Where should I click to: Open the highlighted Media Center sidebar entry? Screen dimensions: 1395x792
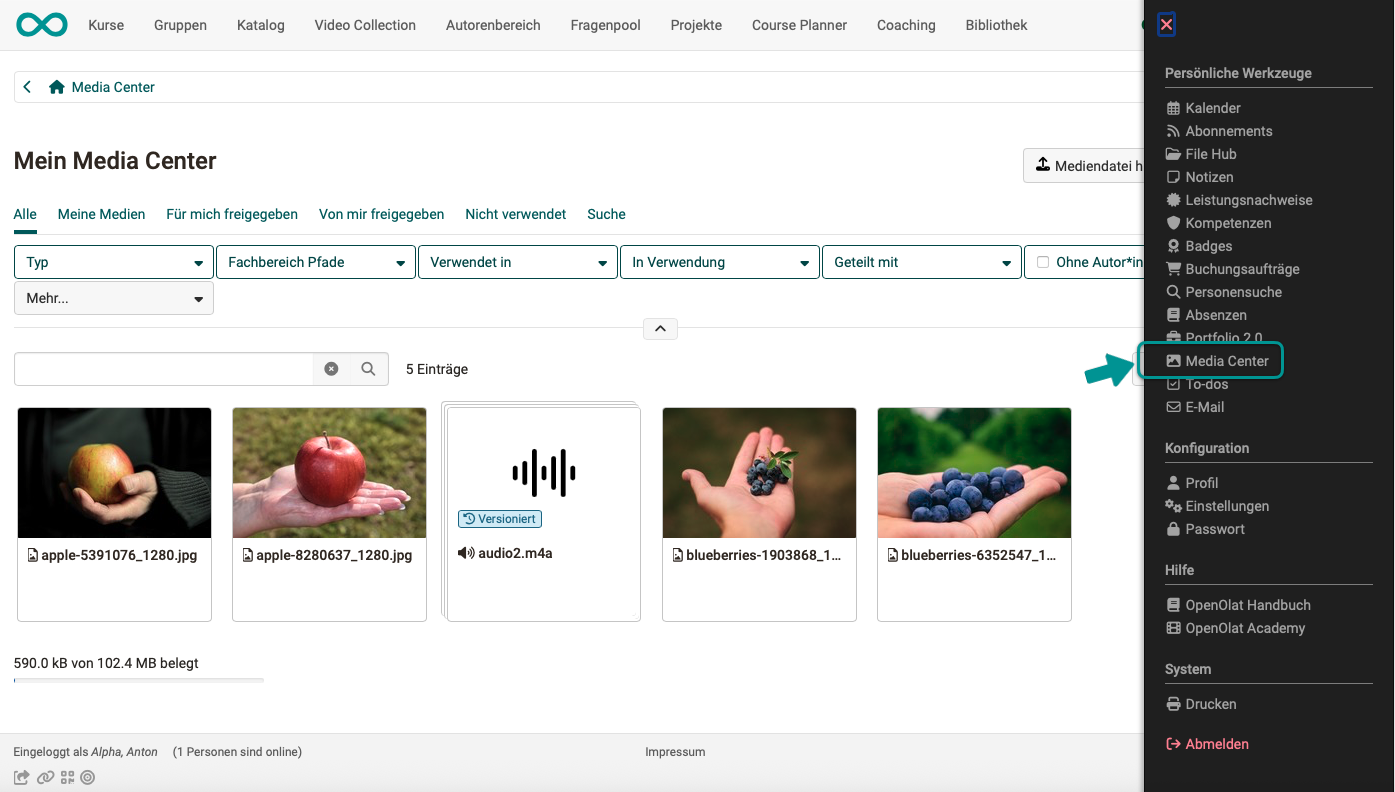click(x=1220, y=360)
